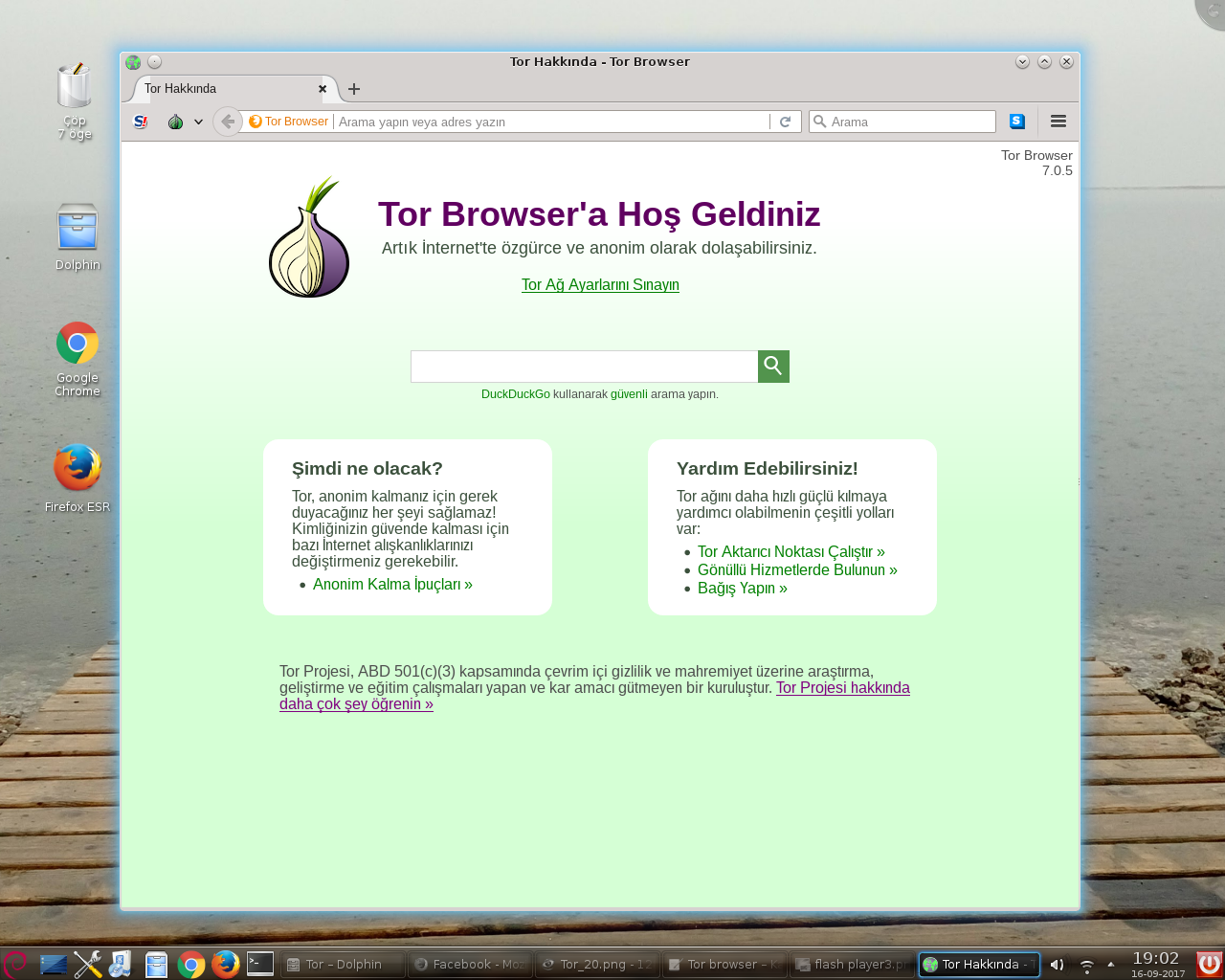Click the address bar input
The width and height of the screenshot is (1225, 980).
tap(551, 122)
